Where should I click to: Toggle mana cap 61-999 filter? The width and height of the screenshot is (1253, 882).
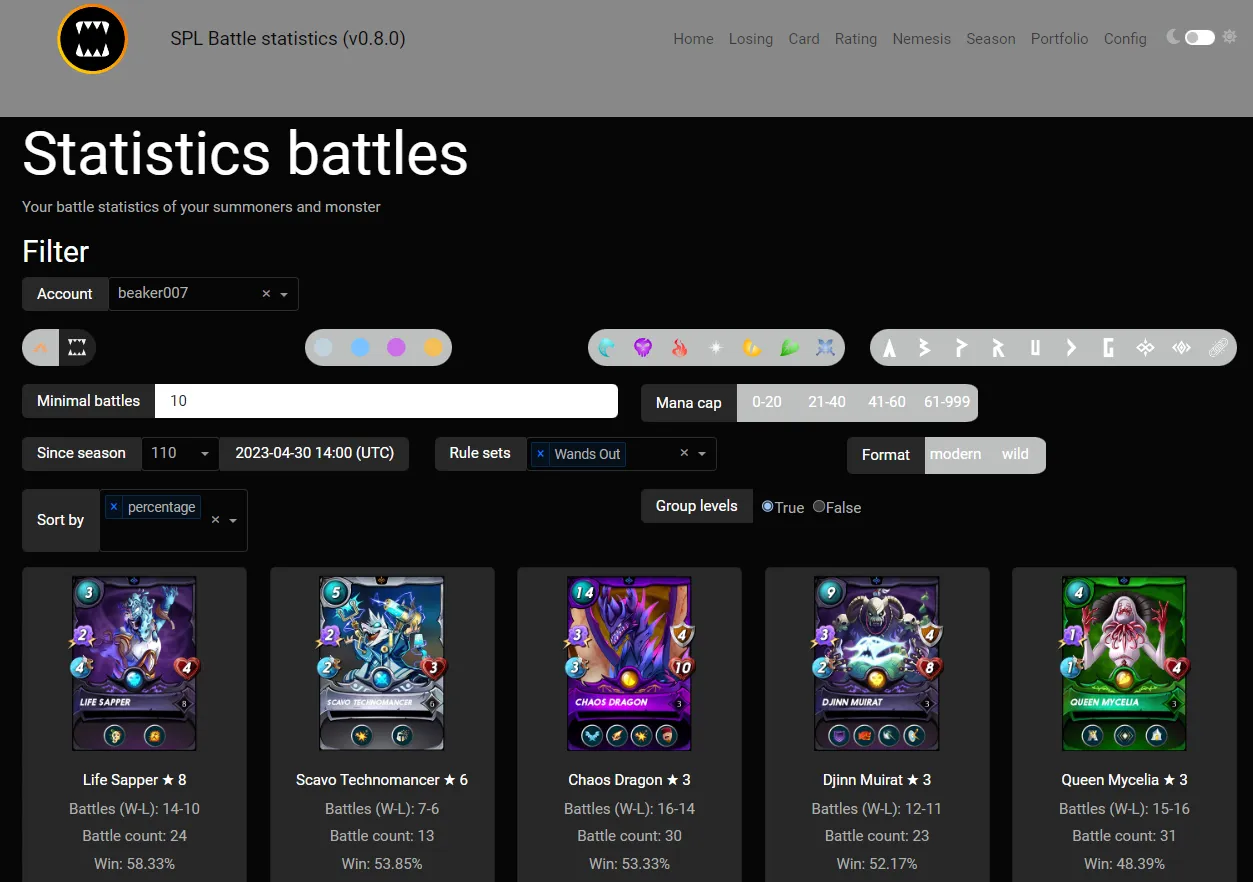point(947,401)
